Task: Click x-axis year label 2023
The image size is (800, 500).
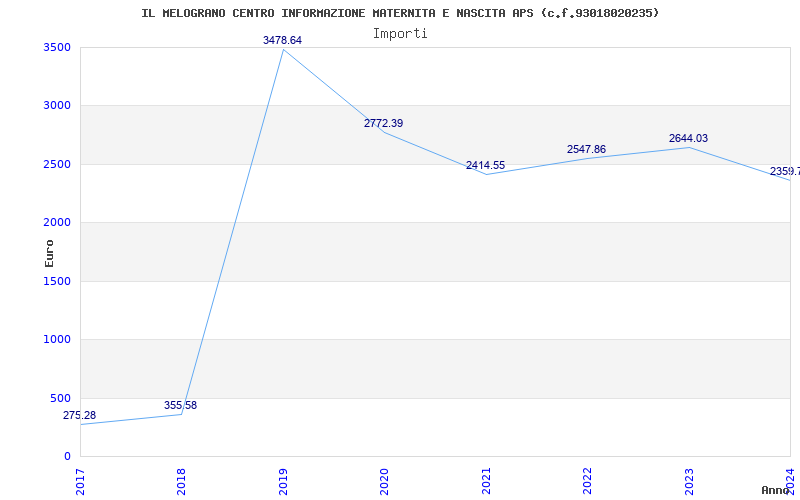Action: 689,481
